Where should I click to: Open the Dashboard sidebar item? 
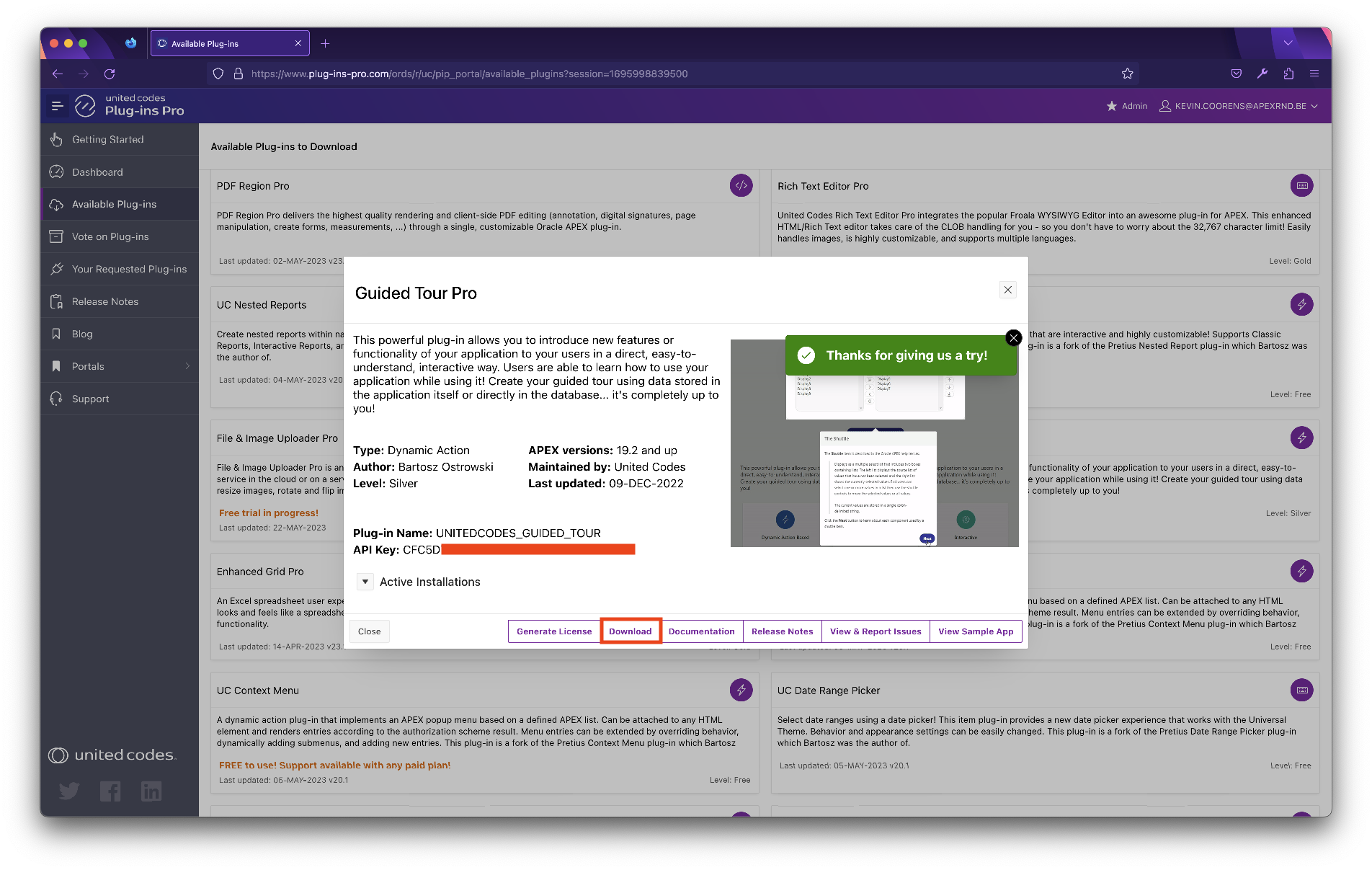(120, 172)
